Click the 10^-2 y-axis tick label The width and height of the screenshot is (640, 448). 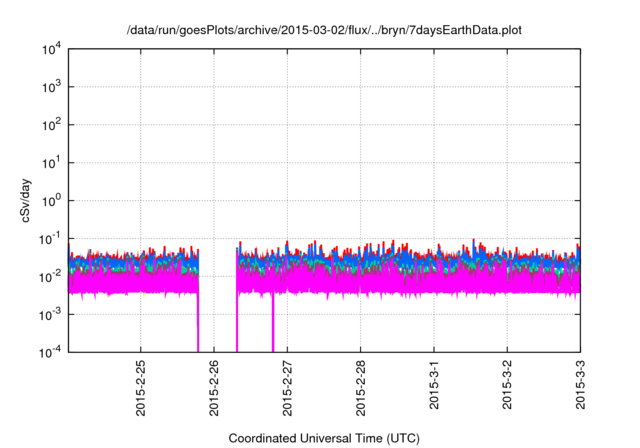coord(50,277)
